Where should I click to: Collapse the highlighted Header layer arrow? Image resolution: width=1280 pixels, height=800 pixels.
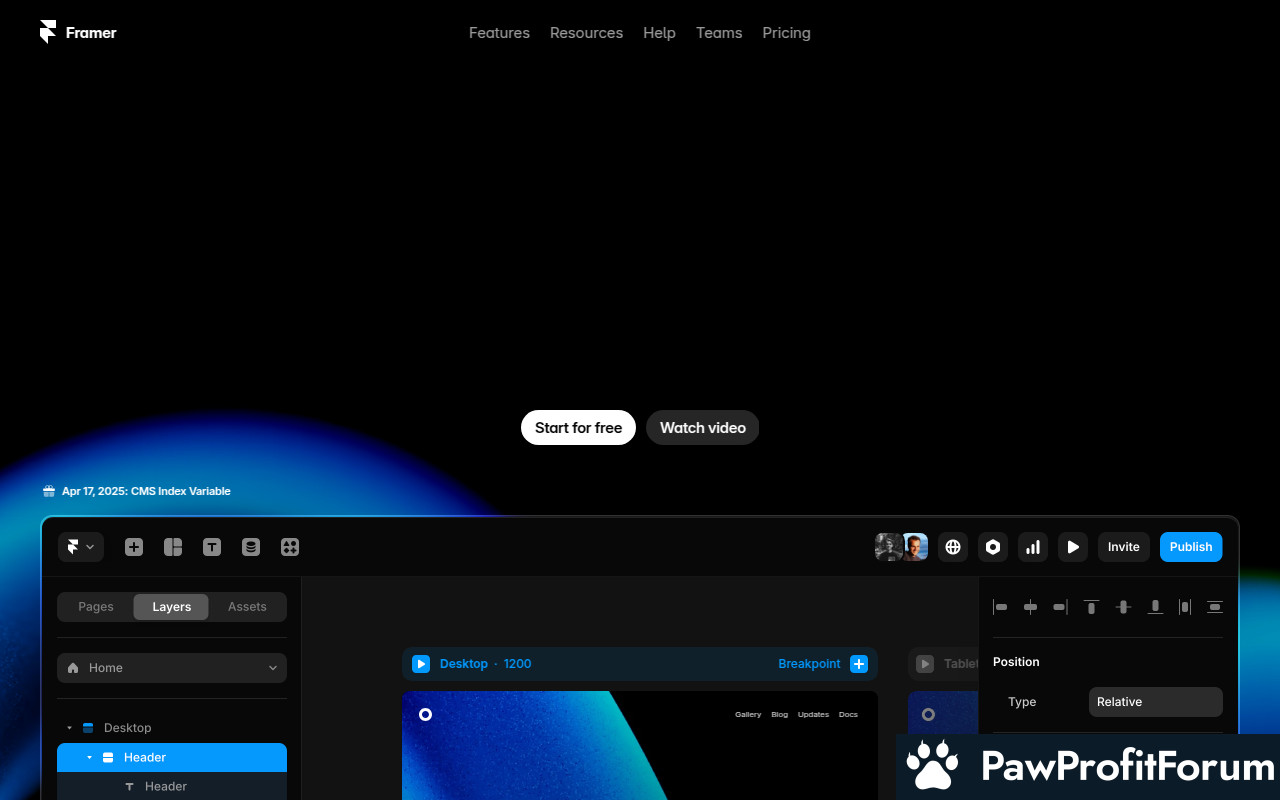(x=89, y=758)
